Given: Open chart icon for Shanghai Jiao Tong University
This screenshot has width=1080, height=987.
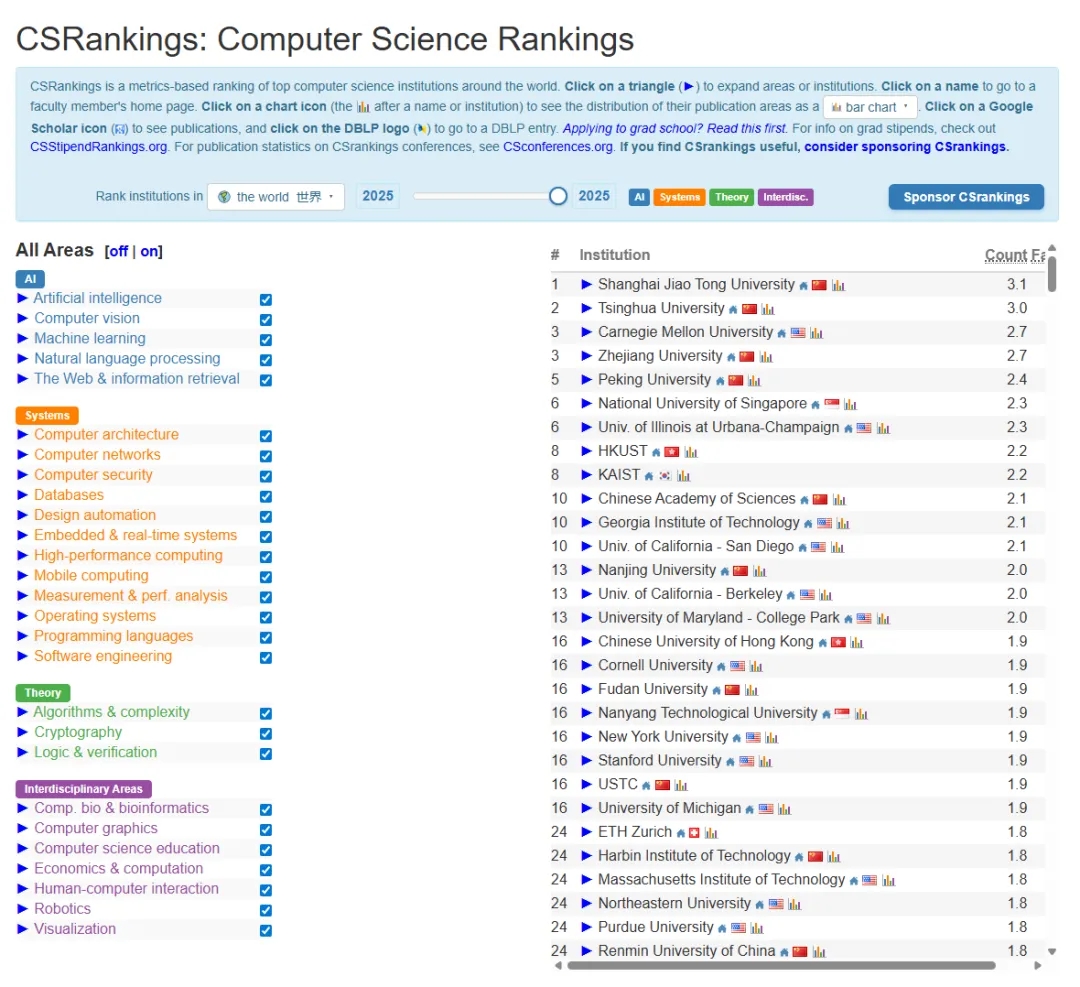Looking at the screenshot, I should pos(838,285).
